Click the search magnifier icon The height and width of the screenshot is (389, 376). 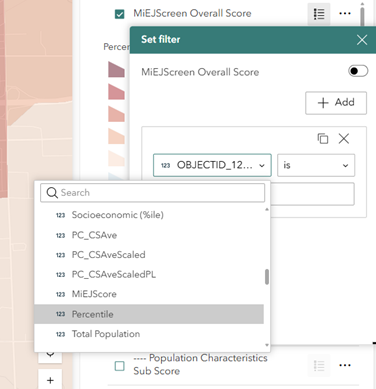(52, 193)
